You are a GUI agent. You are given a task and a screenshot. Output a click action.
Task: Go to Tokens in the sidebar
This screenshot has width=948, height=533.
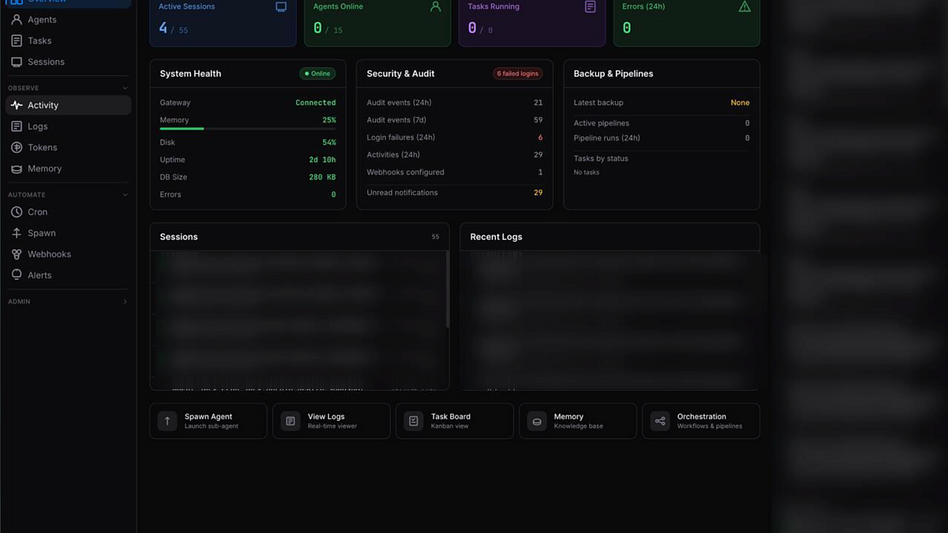(68, 147)
